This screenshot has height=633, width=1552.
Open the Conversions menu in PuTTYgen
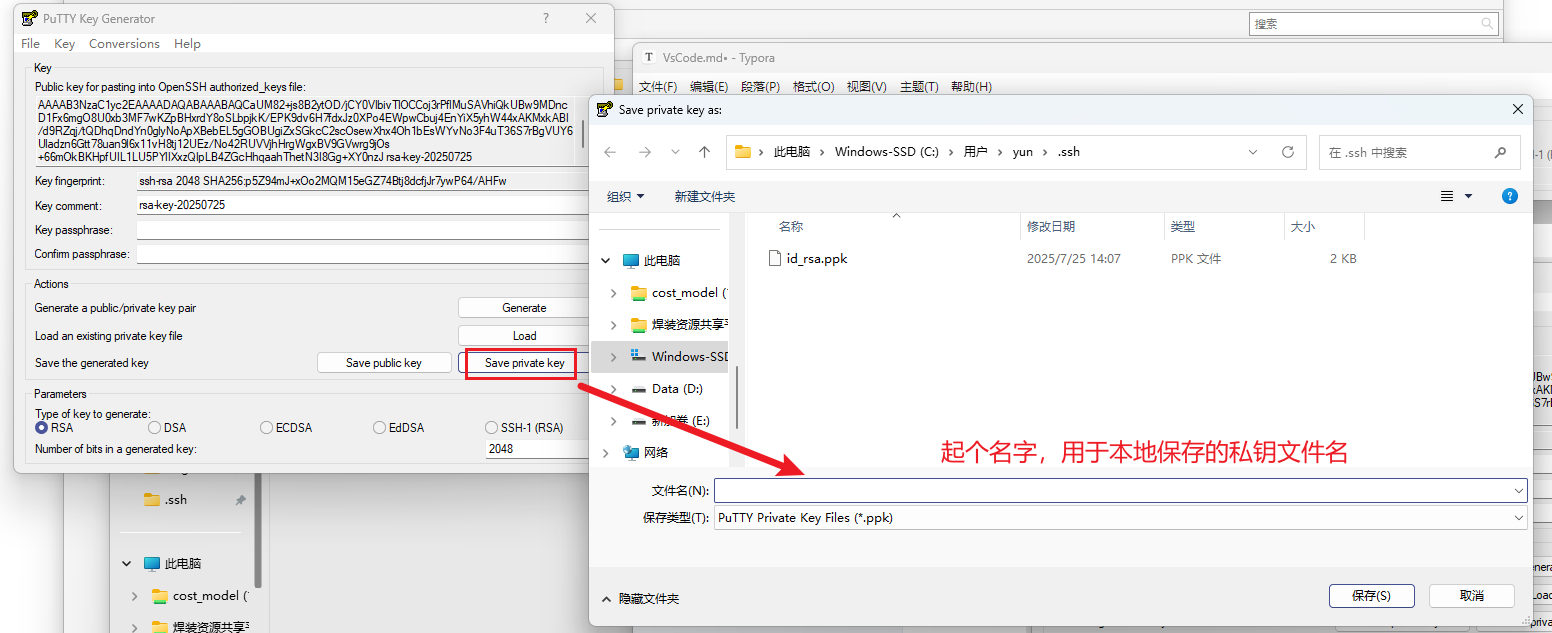click(124, 44)
